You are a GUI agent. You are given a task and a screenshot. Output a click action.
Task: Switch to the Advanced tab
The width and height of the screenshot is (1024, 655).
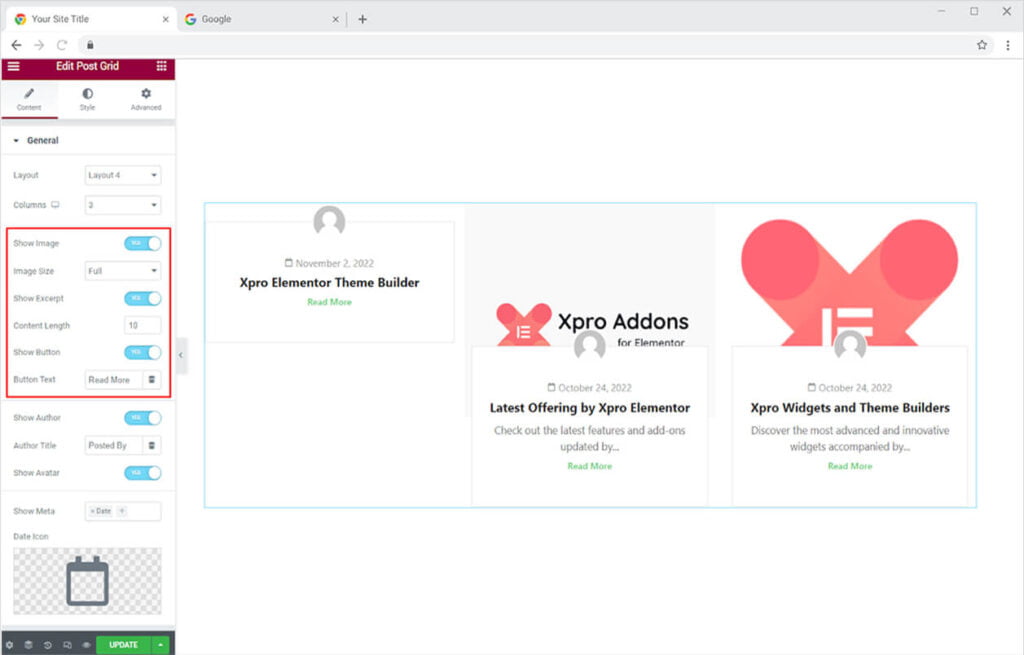146,99
